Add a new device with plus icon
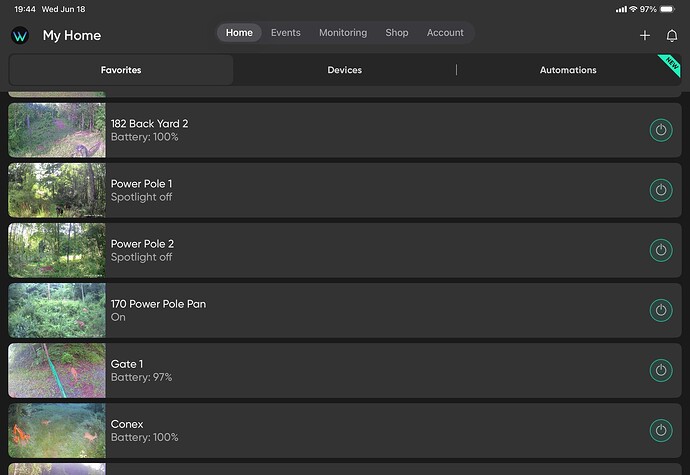 click(645, 35)
